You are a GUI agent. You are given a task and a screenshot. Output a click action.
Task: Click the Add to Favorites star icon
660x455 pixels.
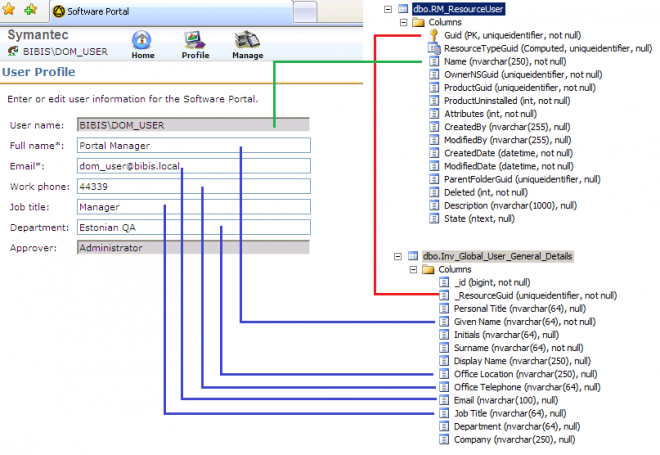point(31,9)
